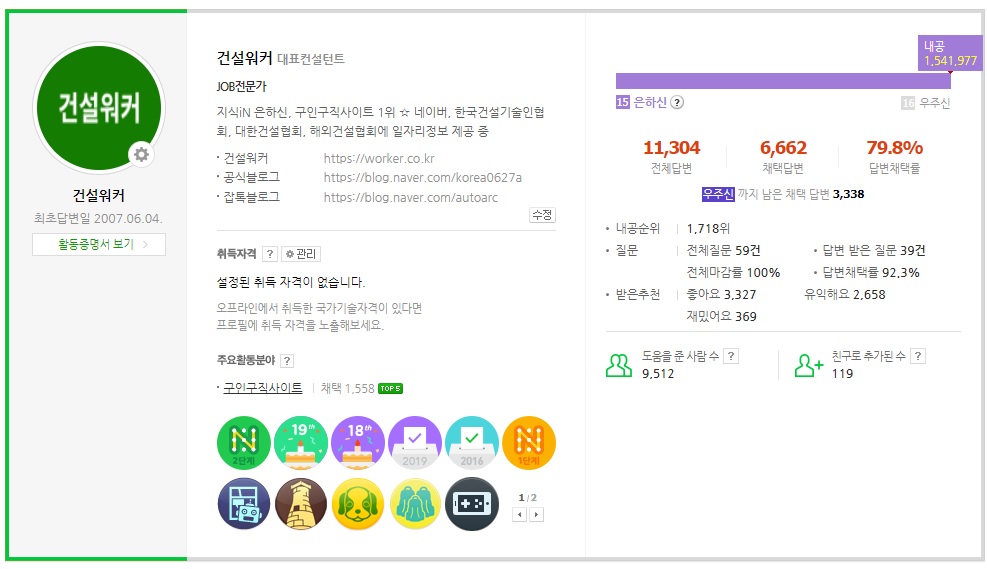This screenshot has width=987, height=569.
Task: Click 유익해요 2,658 text
Action: [x=845, y=295]
